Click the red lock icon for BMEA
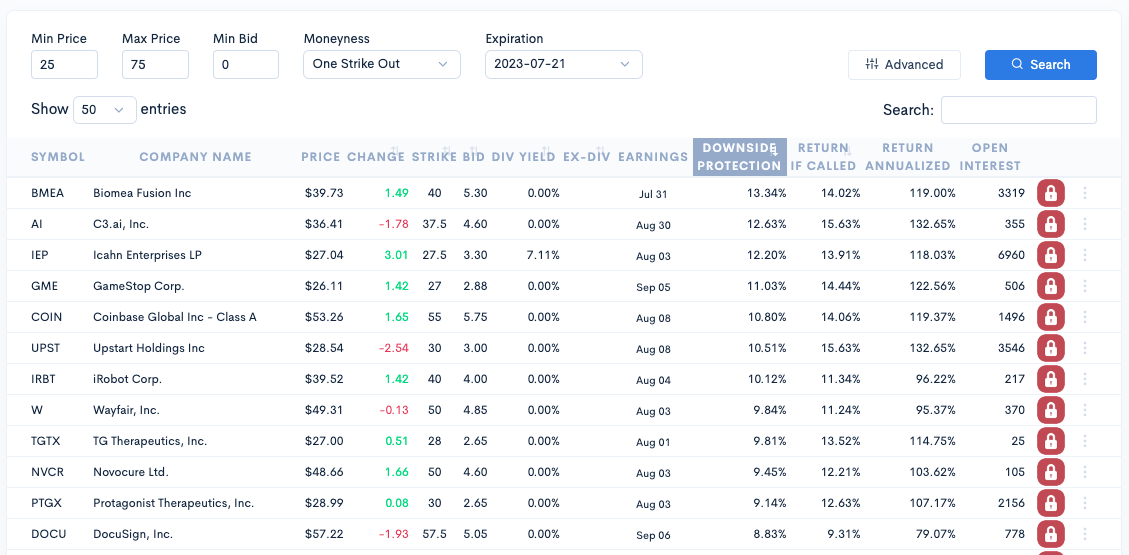 1051,194
